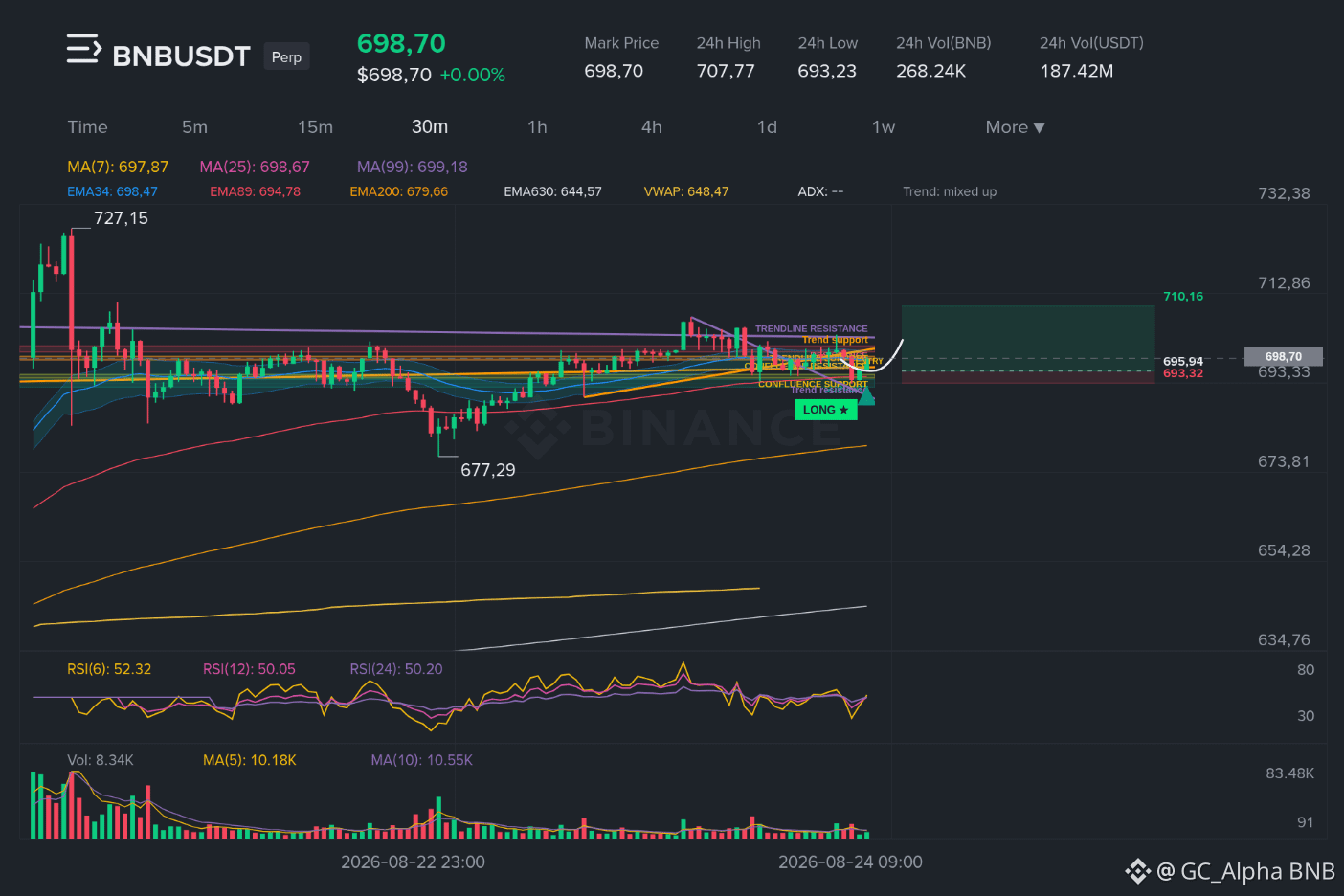Click the RSI 30 axis level
The image size is (1344, 896).
[x=1306, y=716]
